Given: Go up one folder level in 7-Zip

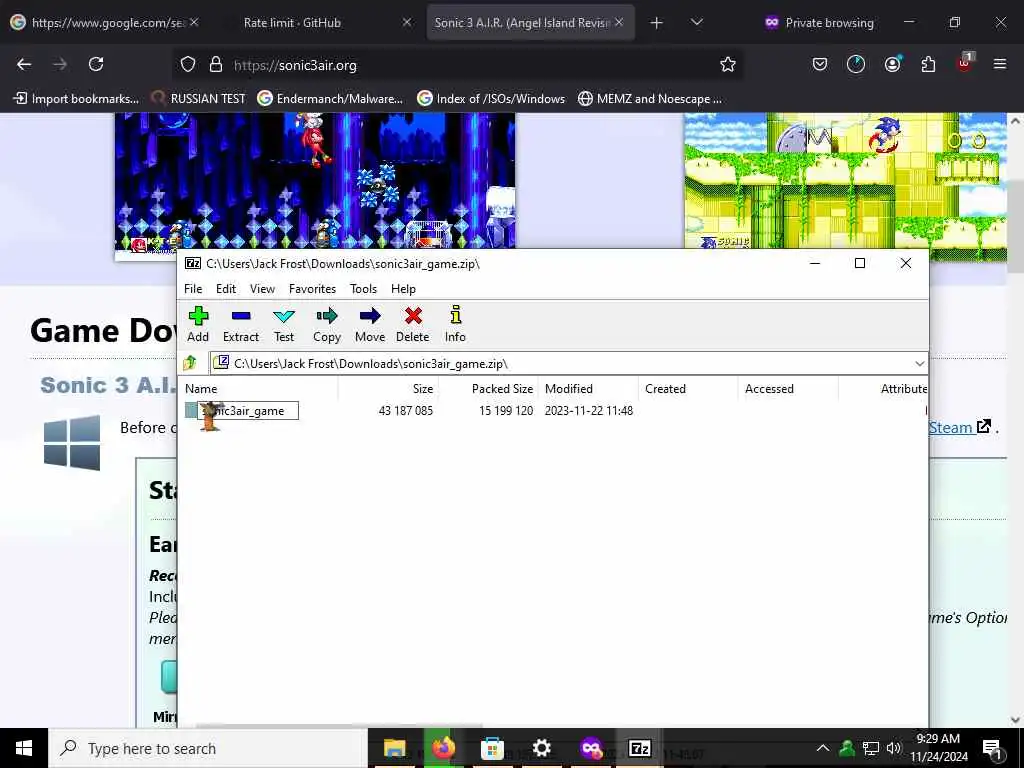Looking at the screenshot, I should (190, 363).
